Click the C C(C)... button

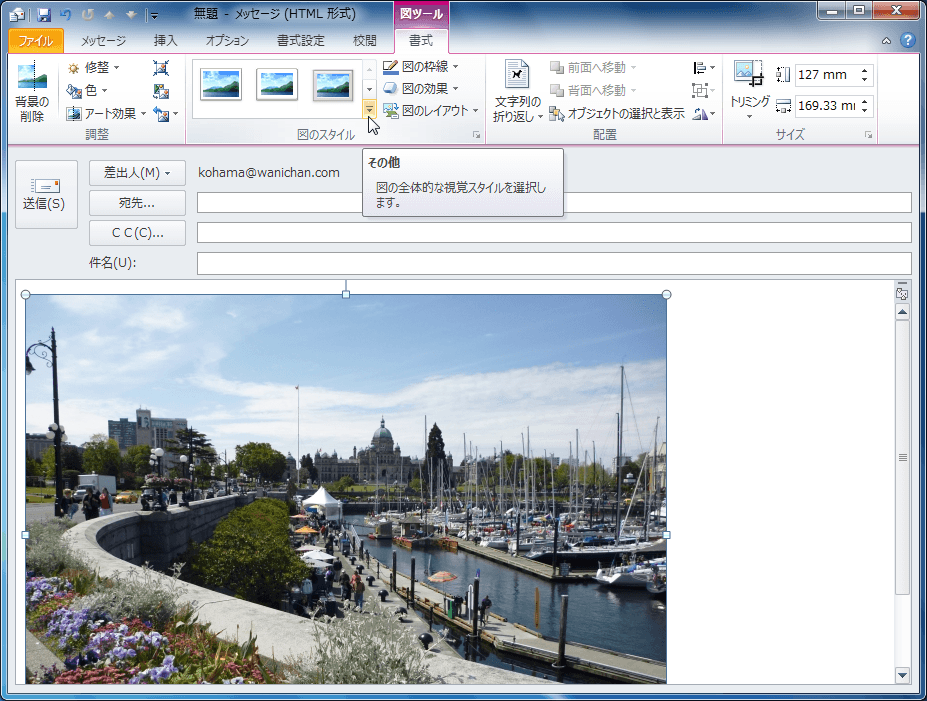137,233
